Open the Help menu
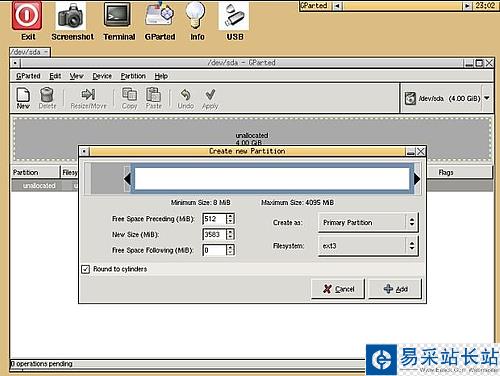Viewport: 500px width, 376px height. (161, 76)
